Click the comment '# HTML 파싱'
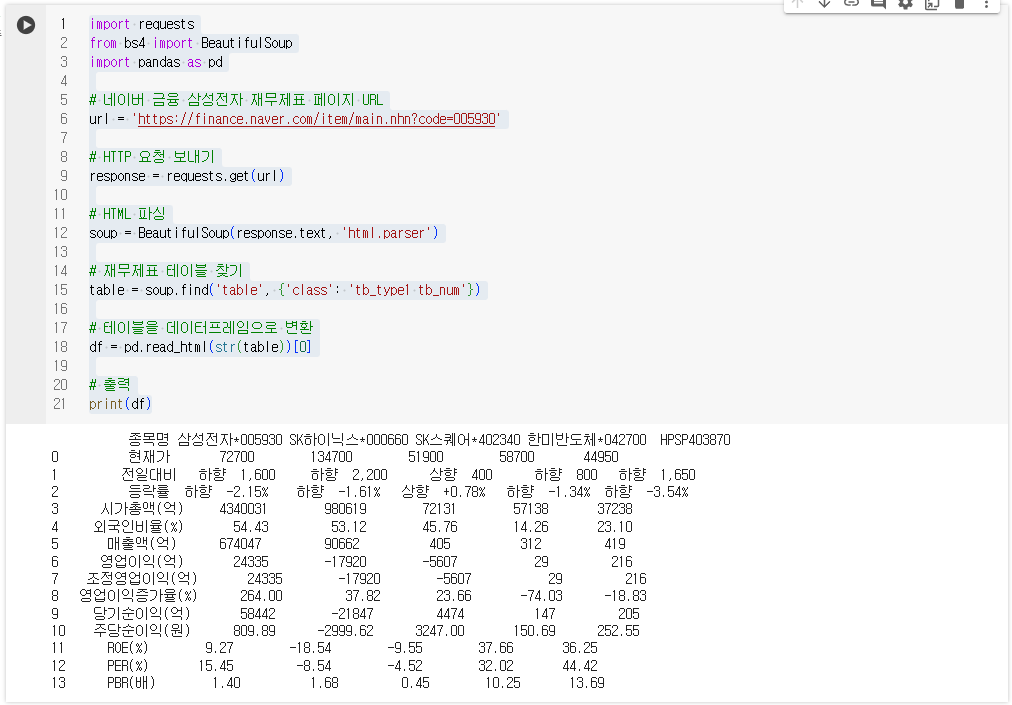 point(127,214)
